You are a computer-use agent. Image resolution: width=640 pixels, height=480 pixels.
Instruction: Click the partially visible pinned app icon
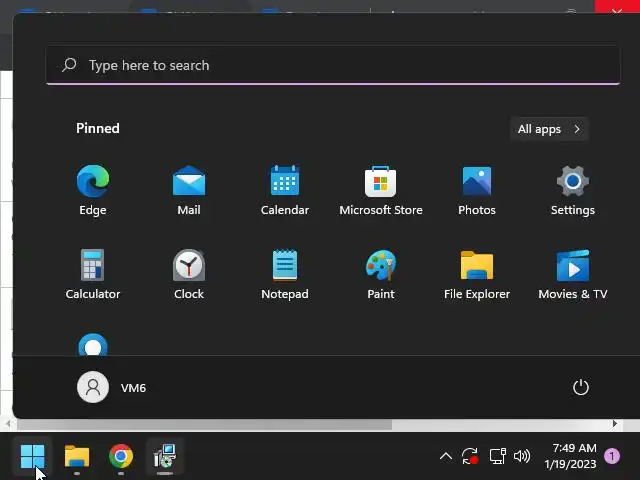(x=93, y=344)
